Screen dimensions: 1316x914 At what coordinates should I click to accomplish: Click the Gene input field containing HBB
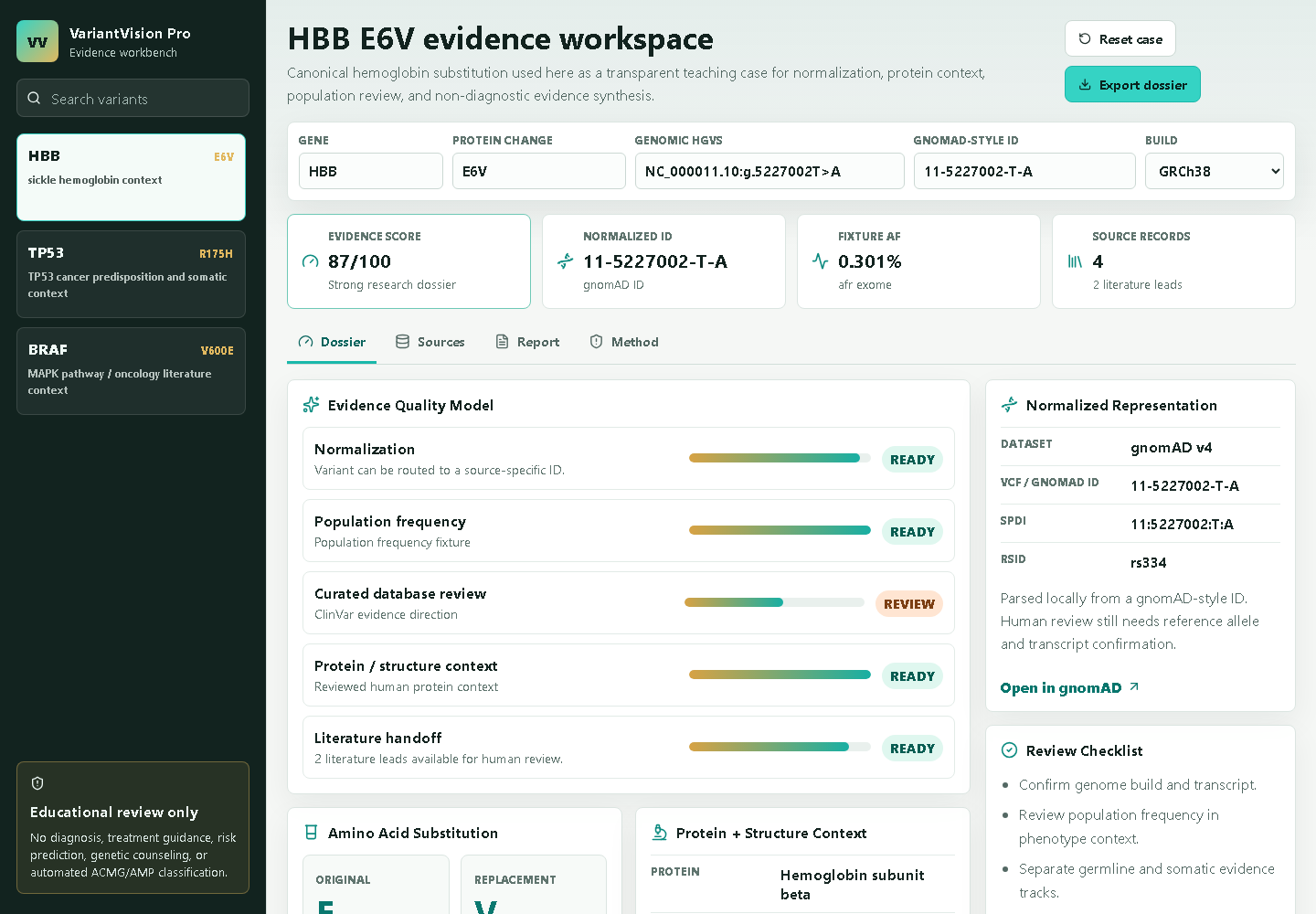coord(371,171)
